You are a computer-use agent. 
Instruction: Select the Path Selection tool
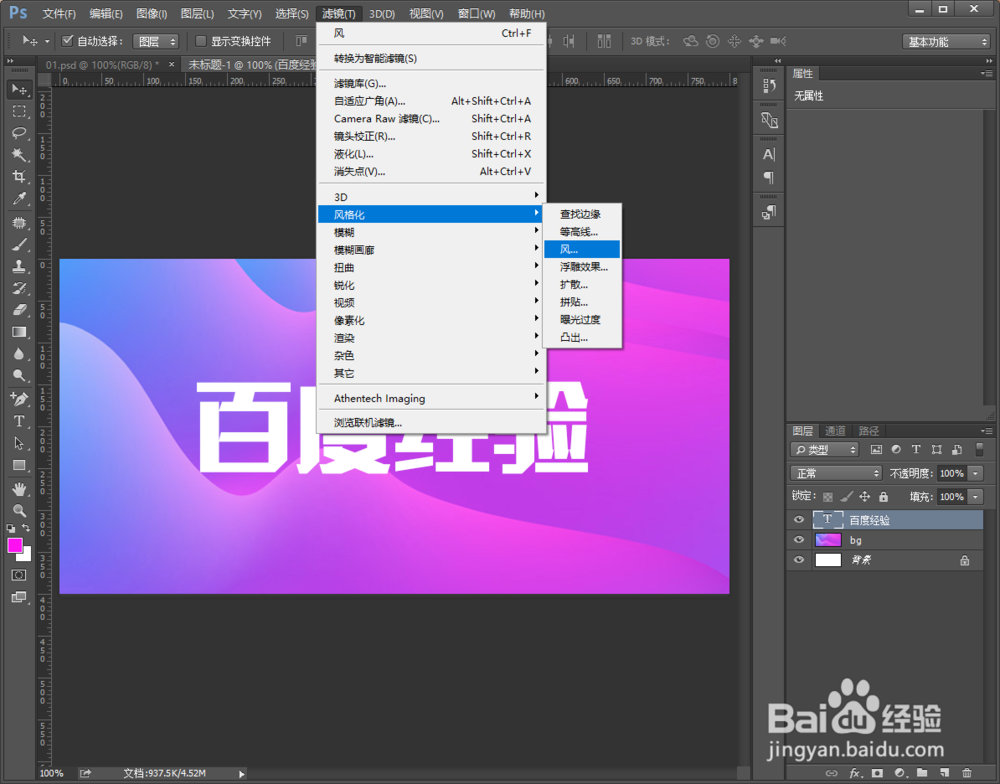pos(19,443)
